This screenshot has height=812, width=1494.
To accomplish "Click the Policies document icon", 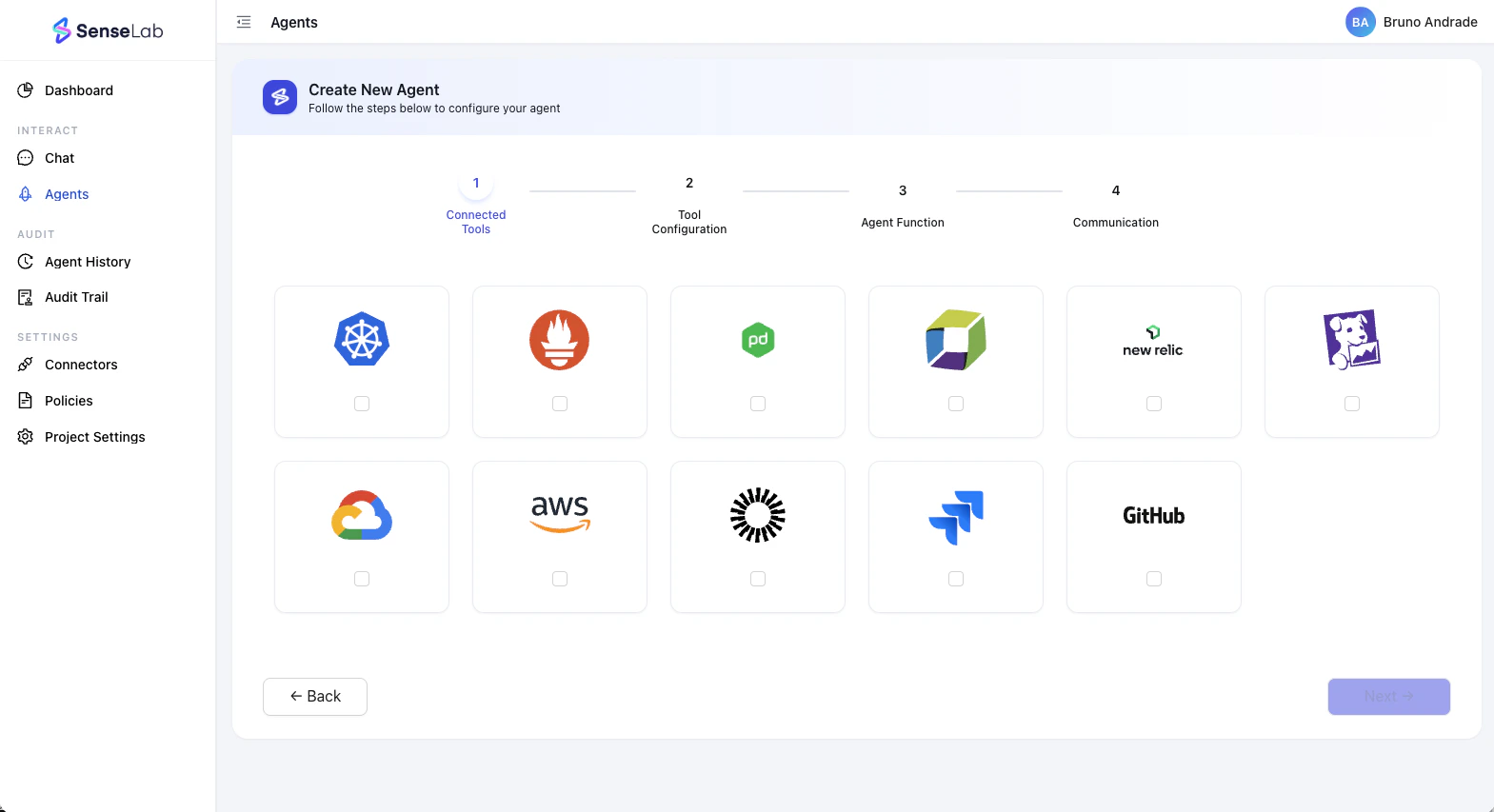I will (26, 401).
